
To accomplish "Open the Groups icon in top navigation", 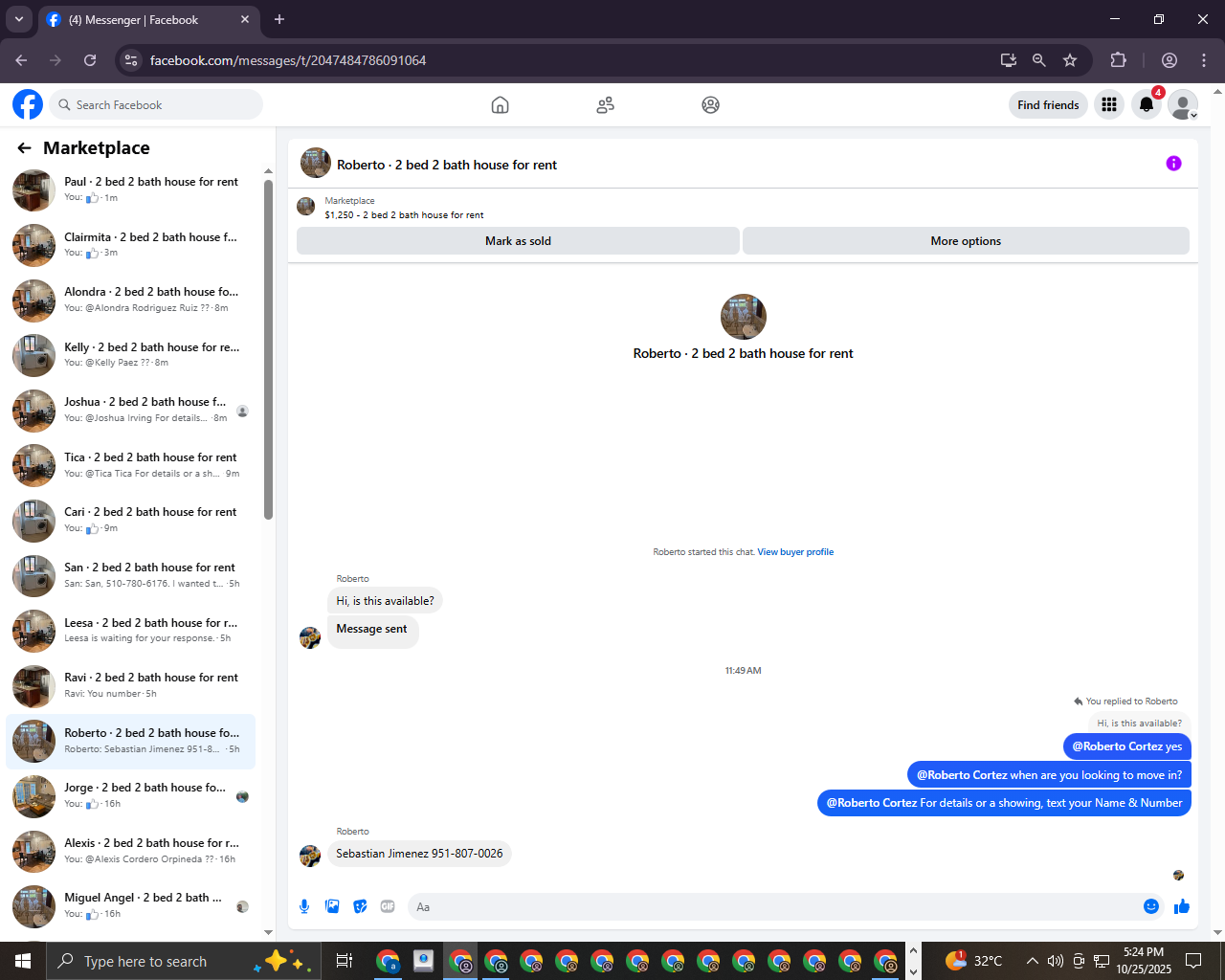I will [710, 105].
